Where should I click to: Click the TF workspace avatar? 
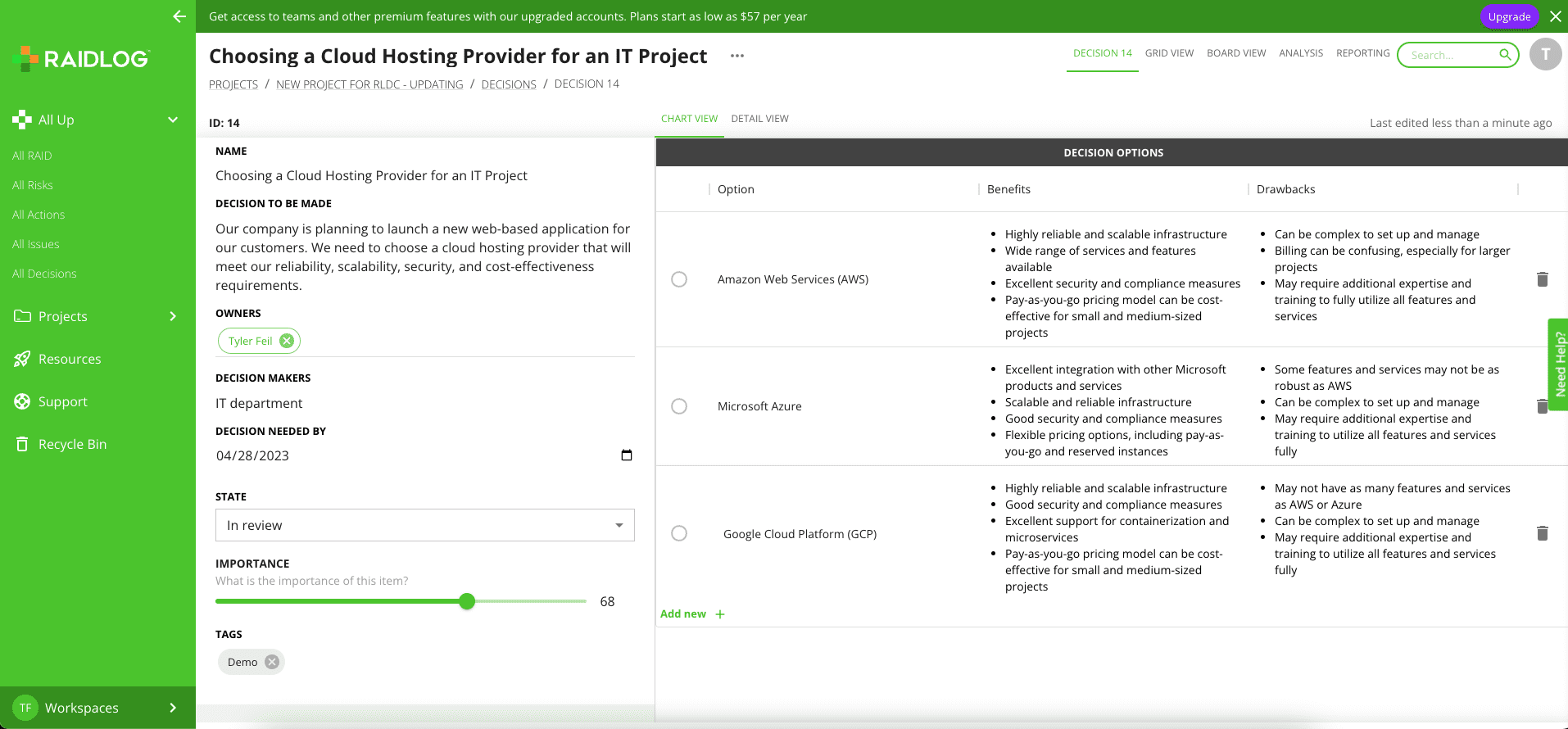click(x=25, y=708)
